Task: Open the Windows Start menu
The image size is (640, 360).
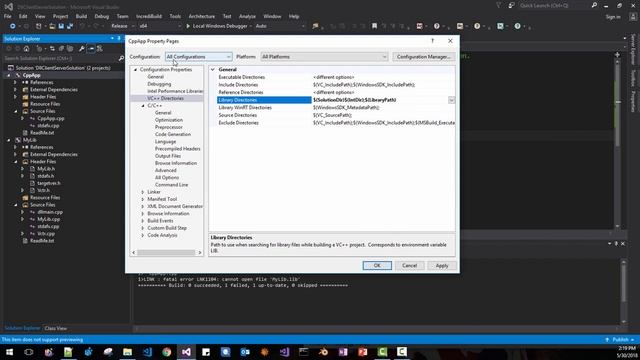Action: click(x=9, y=352)
